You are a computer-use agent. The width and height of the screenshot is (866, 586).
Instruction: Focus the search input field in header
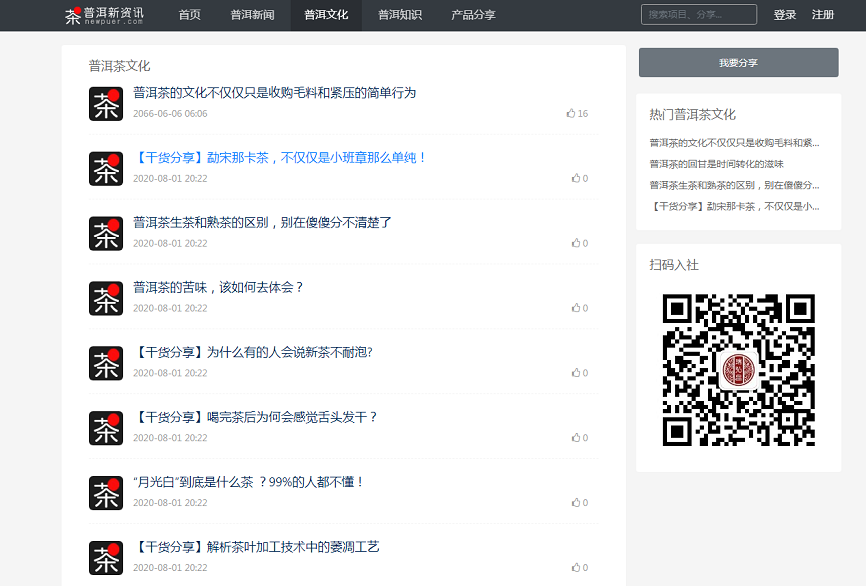pyautogui.click(x=698, y=15)
